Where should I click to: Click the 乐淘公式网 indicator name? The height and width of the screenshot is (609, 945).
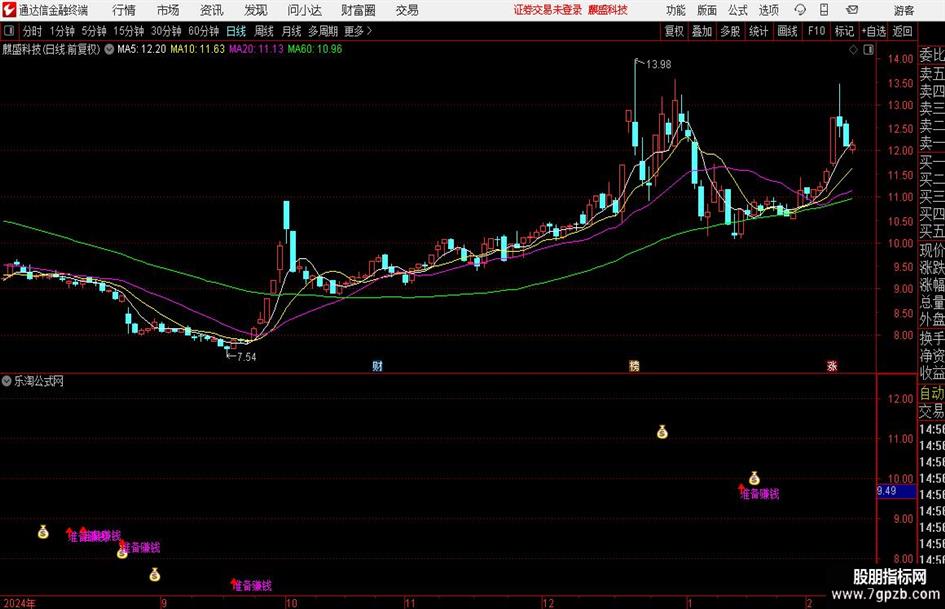[39, 381]
